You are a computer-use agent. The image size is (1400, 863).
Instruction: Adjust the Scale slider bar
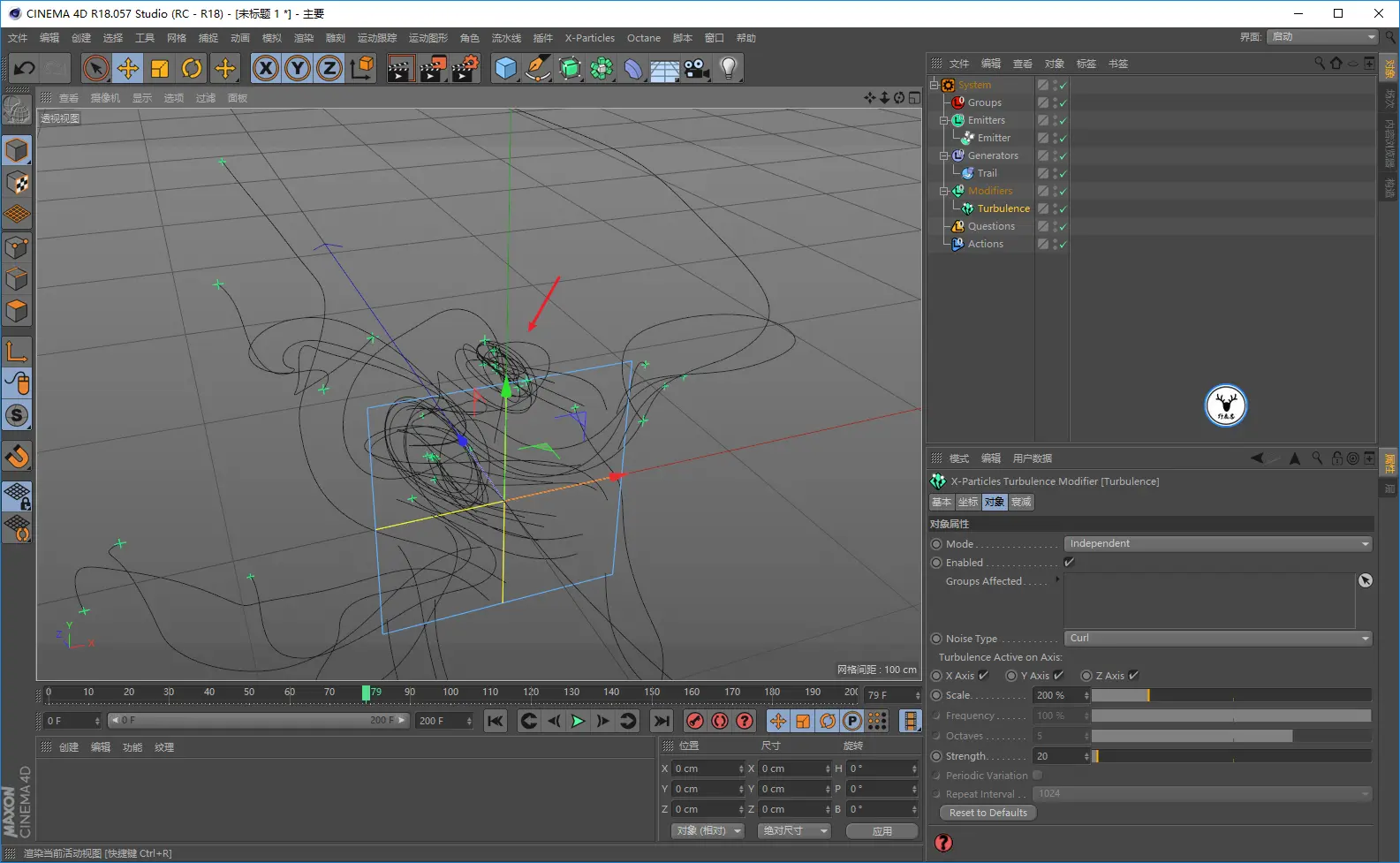pyautogui.click(x=1230, y=695)
